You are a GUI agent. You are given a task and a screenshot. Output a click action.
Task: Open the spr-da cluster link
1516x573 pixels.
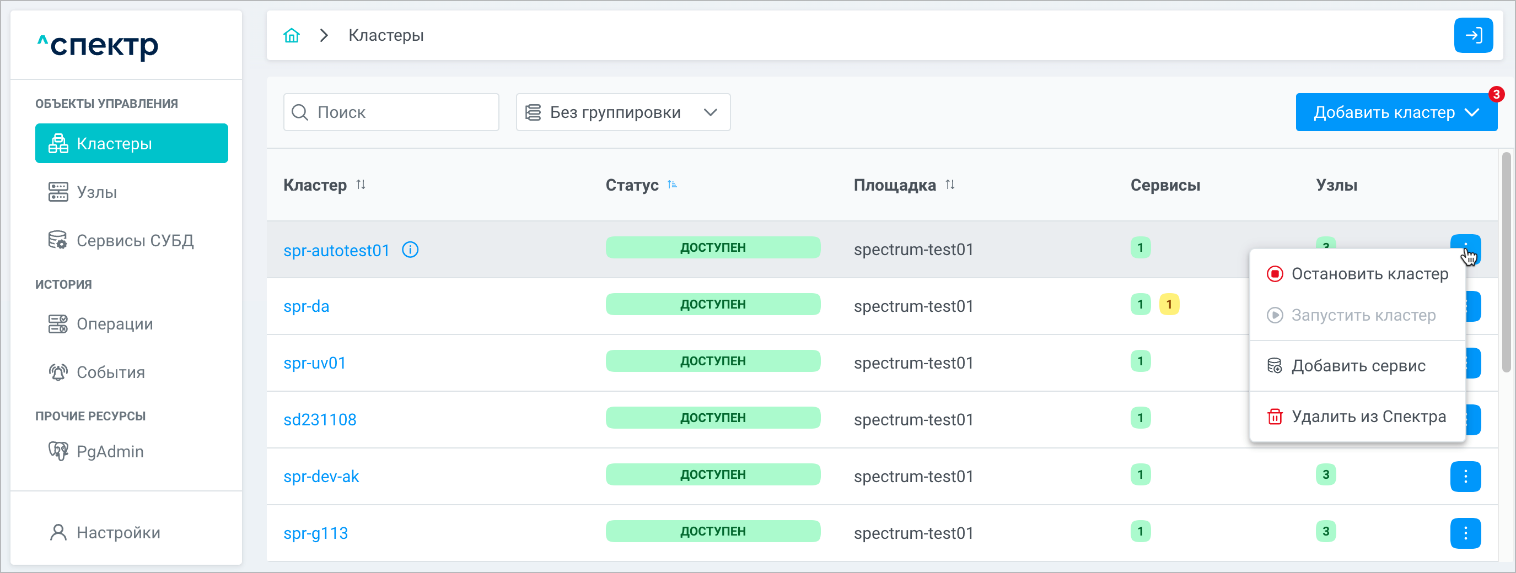pos(306,306)
